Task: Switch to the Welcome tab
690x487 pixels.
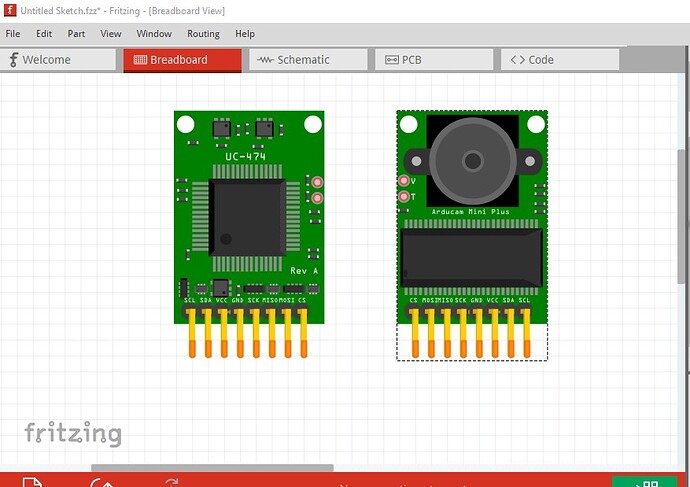Action: click(58, 60)
